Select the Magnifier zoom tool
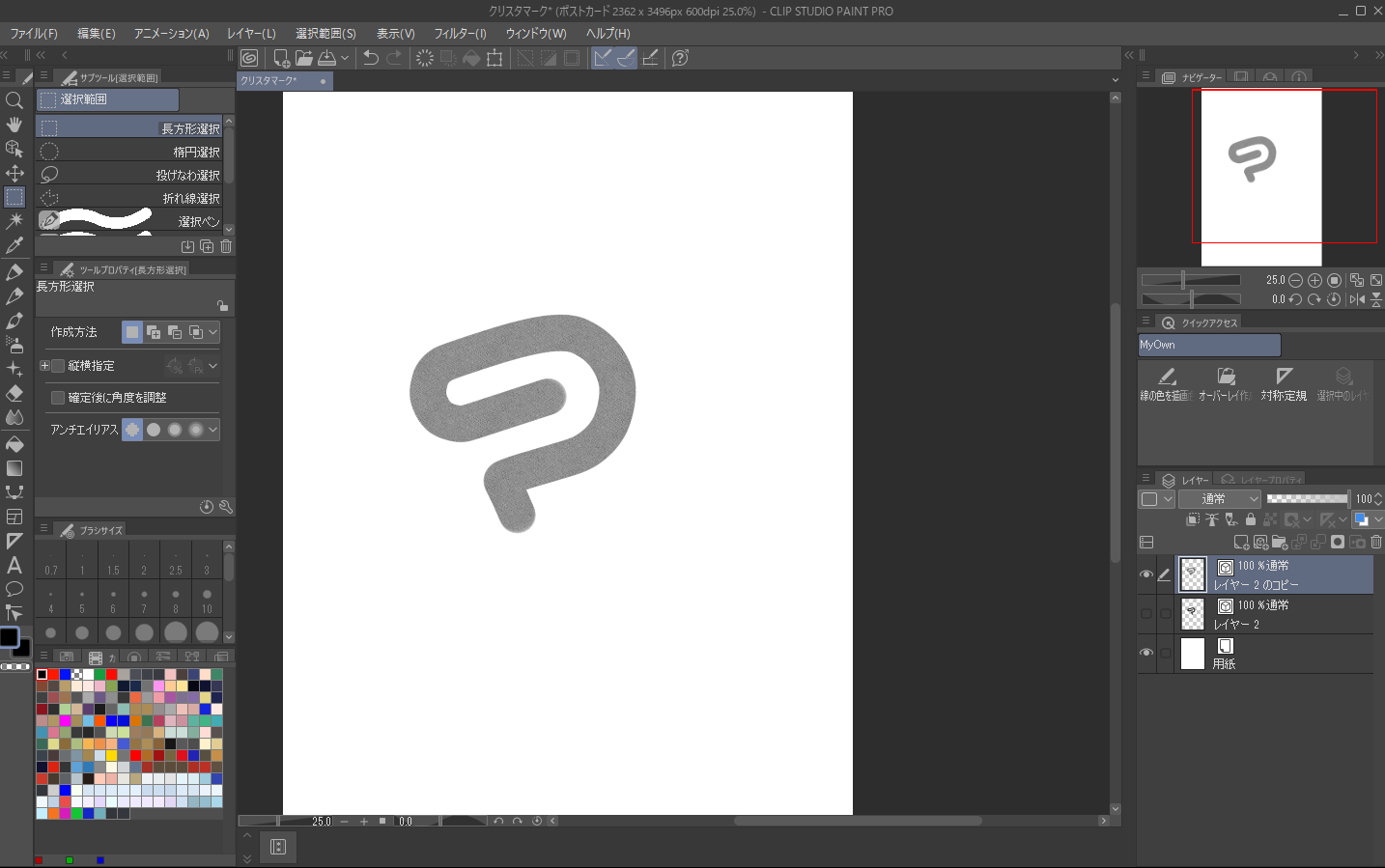1385x868 pixels. [14, 100]
